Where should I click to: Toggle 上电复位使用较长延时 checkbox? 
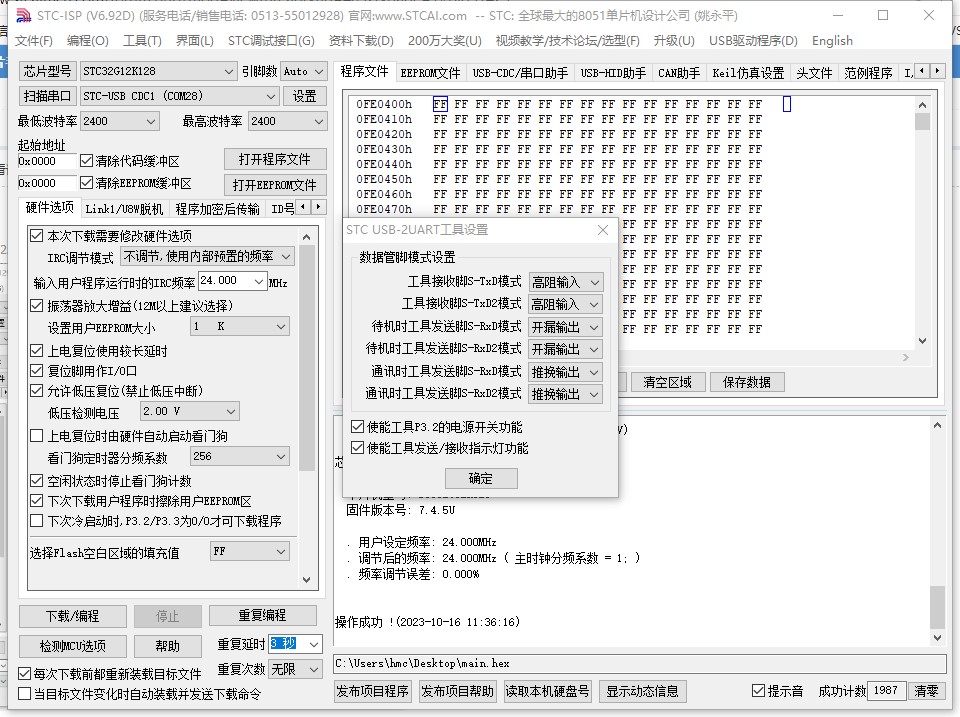tap(37, 351)
